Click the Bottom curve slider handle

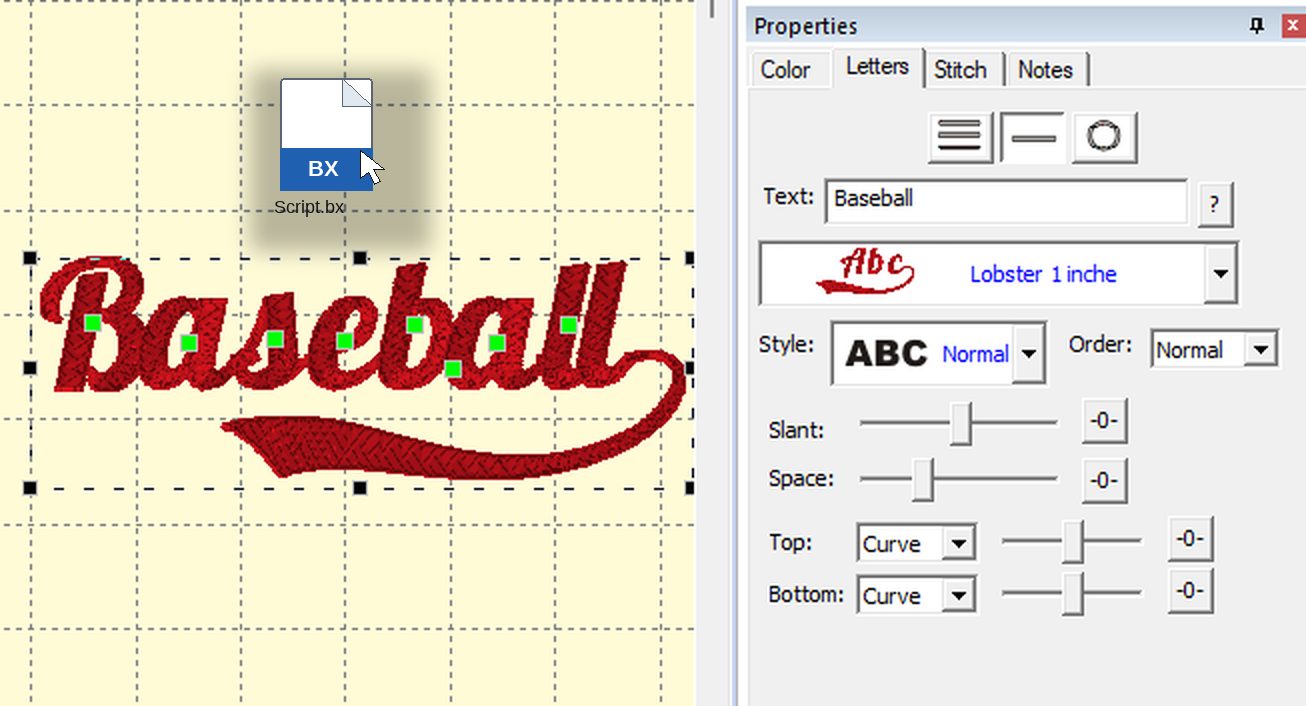(1072, 593)
